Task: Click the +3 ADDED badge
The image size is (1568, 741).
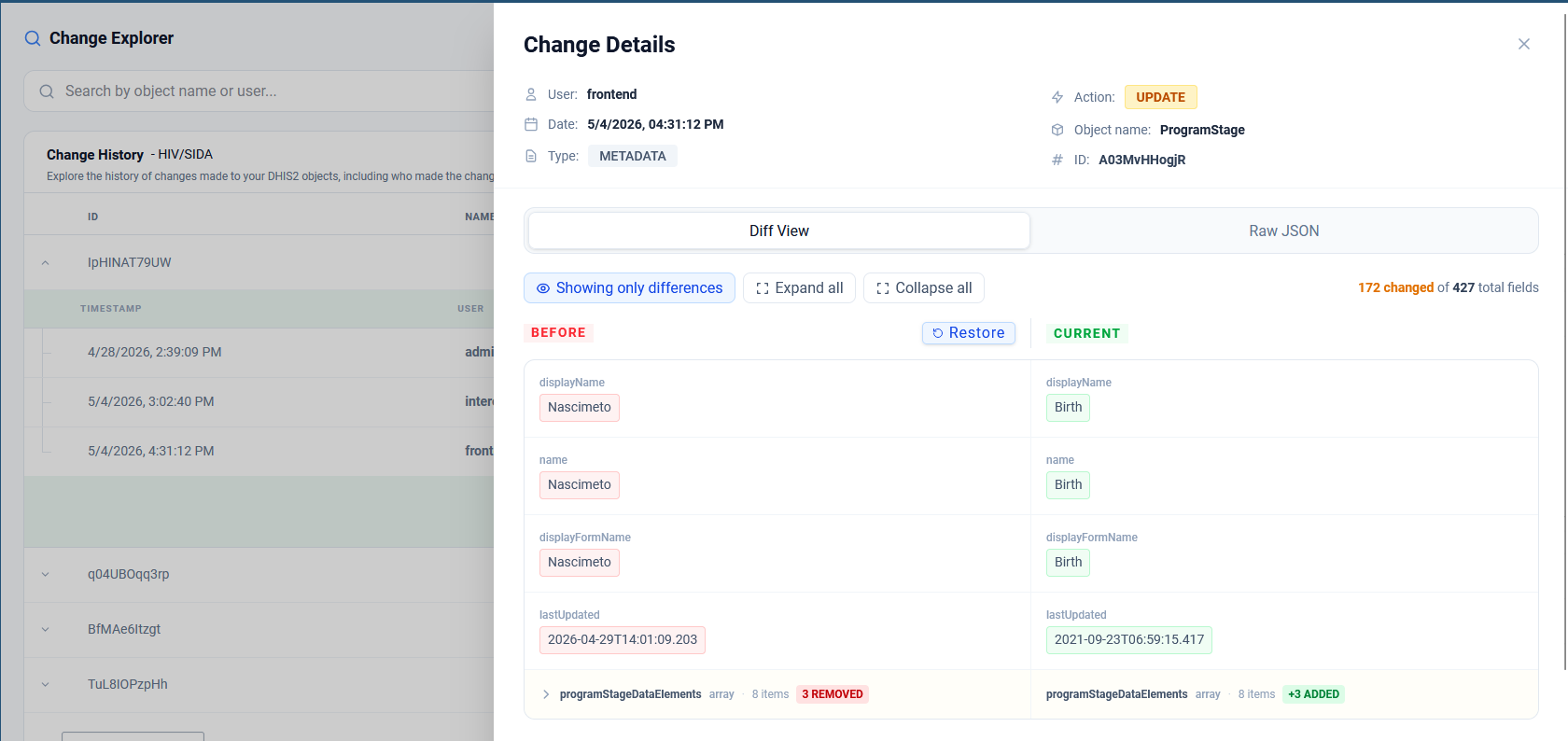Action: 1313,694
